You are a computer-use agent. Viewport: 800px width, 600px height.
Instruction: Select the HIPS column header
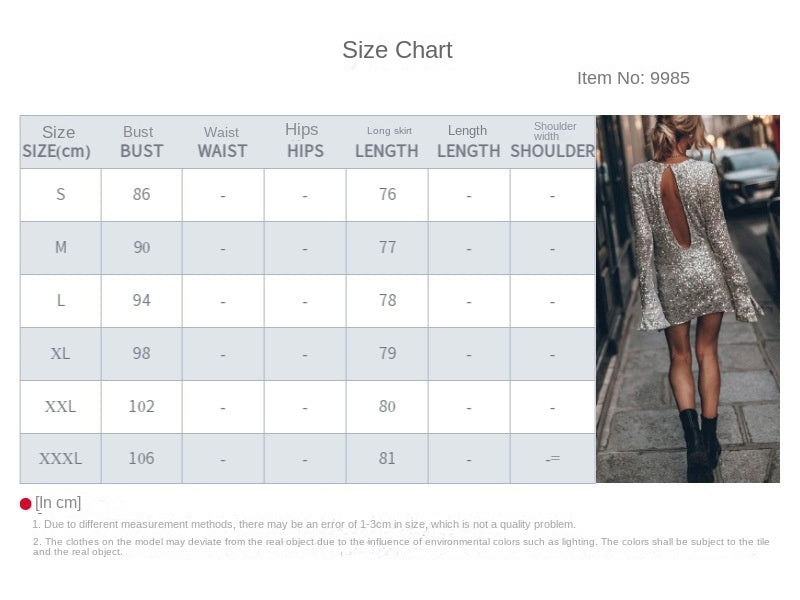pos(304,141)
